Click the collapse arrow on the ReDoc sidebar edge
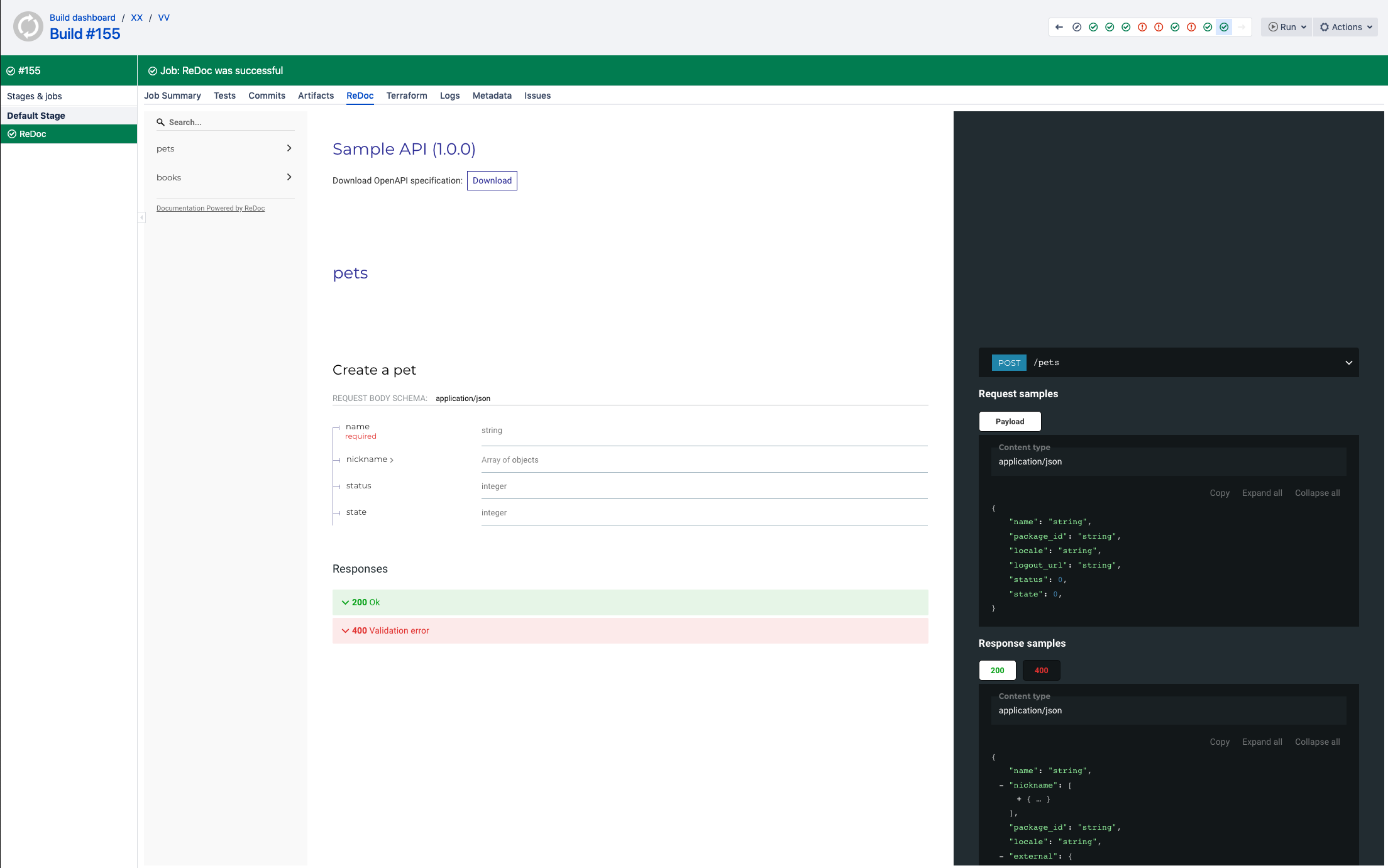This screenshot has width=1388, height=868. pyautogui.click(x=143, y=217)
